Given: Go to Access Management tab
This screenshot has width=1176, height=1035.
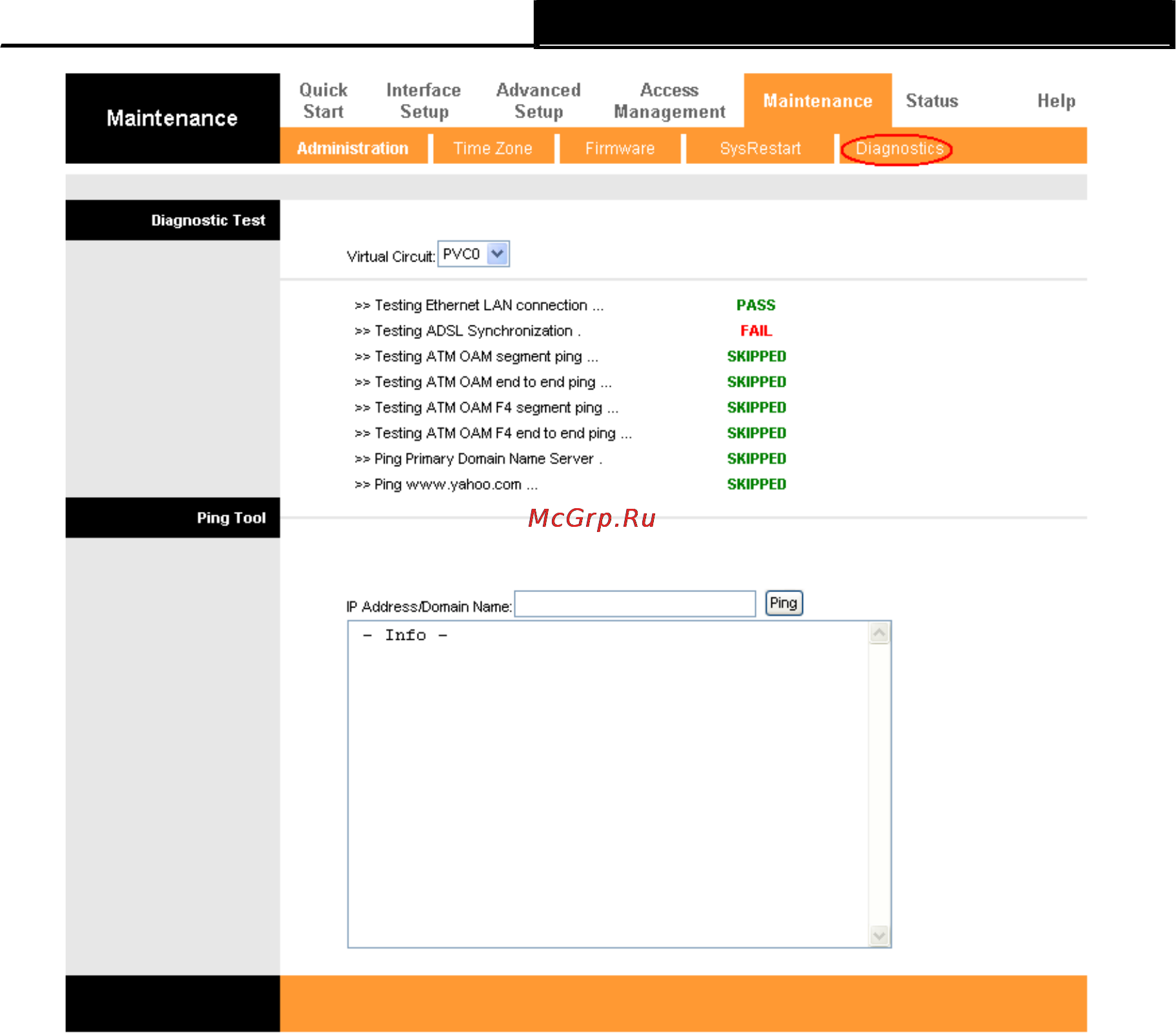Looking at the screenshot, I should 669,101.
